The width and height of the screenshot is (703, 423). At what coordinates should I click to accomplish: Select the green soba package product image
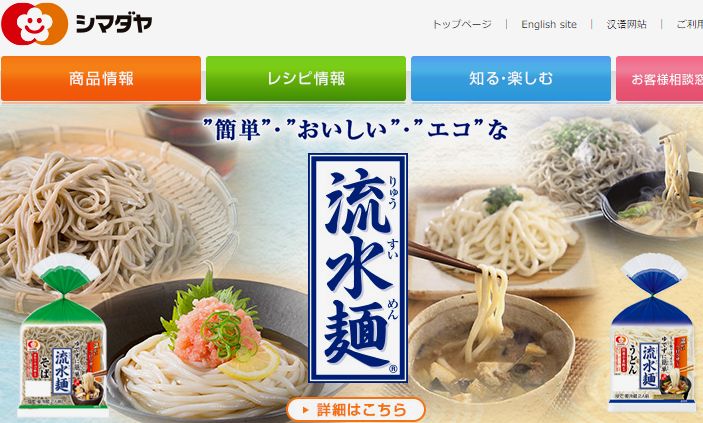point(63,336)
